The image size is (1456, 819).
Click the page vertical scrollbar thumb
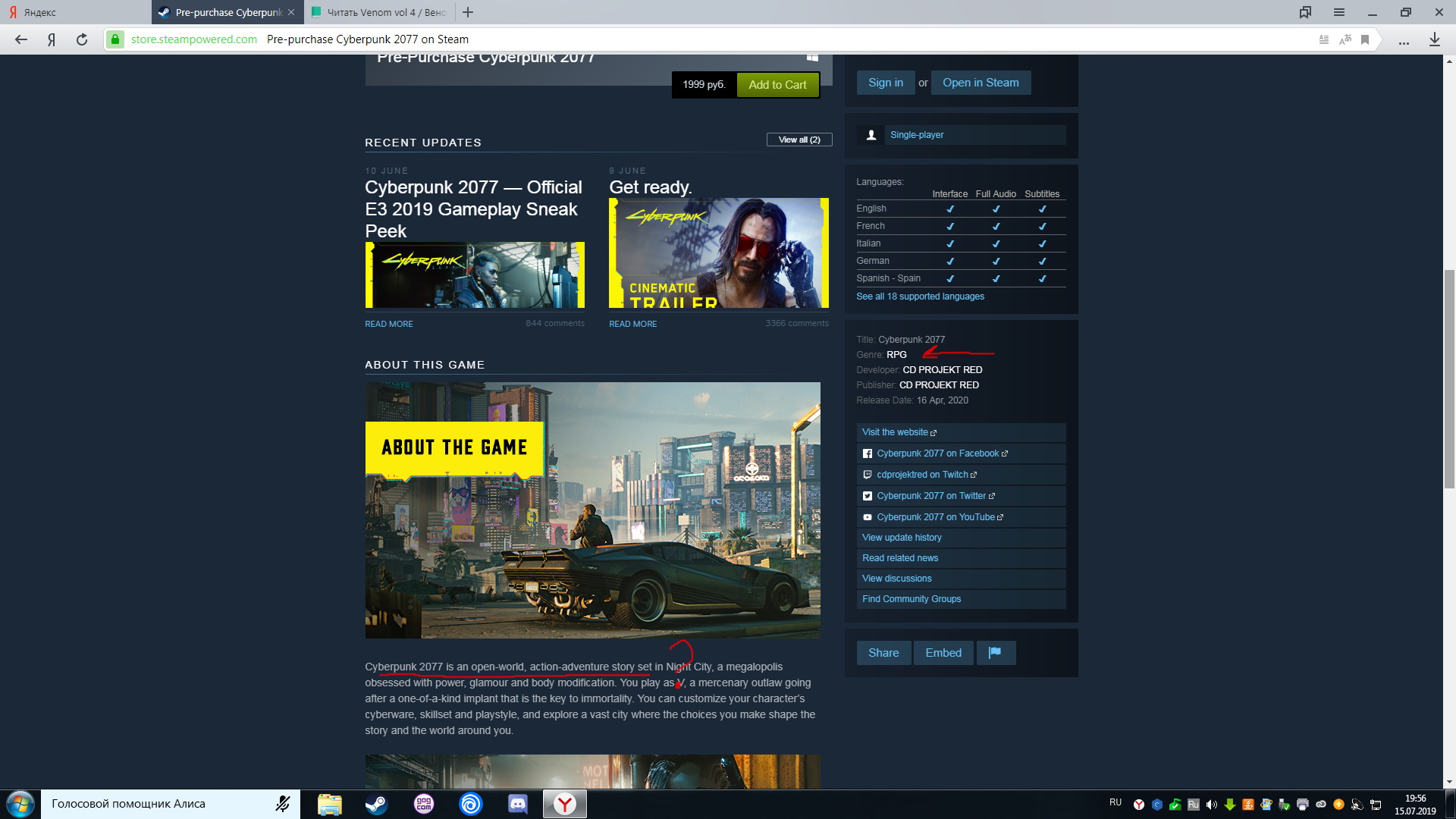click(1449, 379)
